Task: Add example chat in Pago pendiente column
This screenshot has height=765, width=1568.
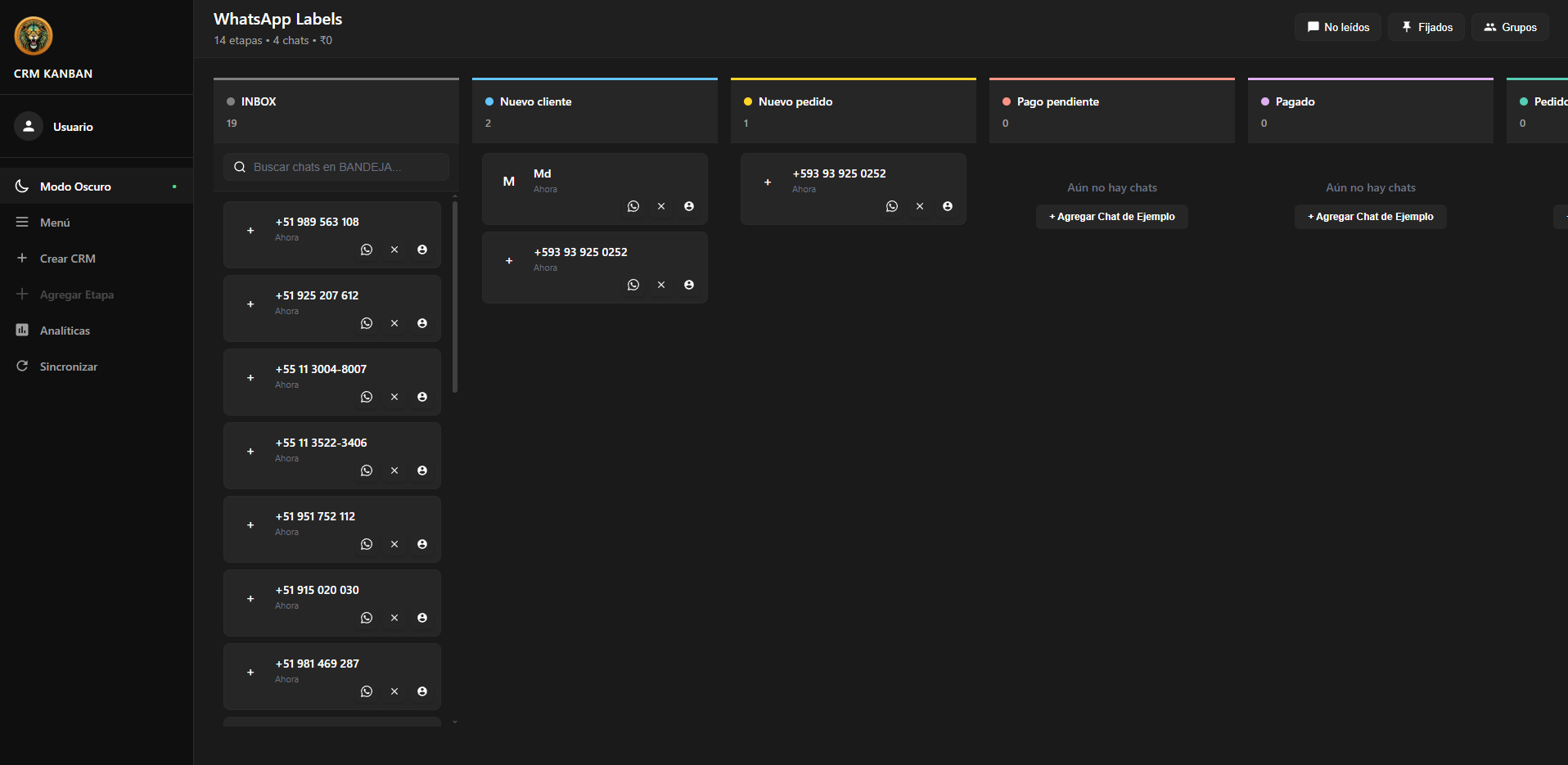Action: [1111, 217]
